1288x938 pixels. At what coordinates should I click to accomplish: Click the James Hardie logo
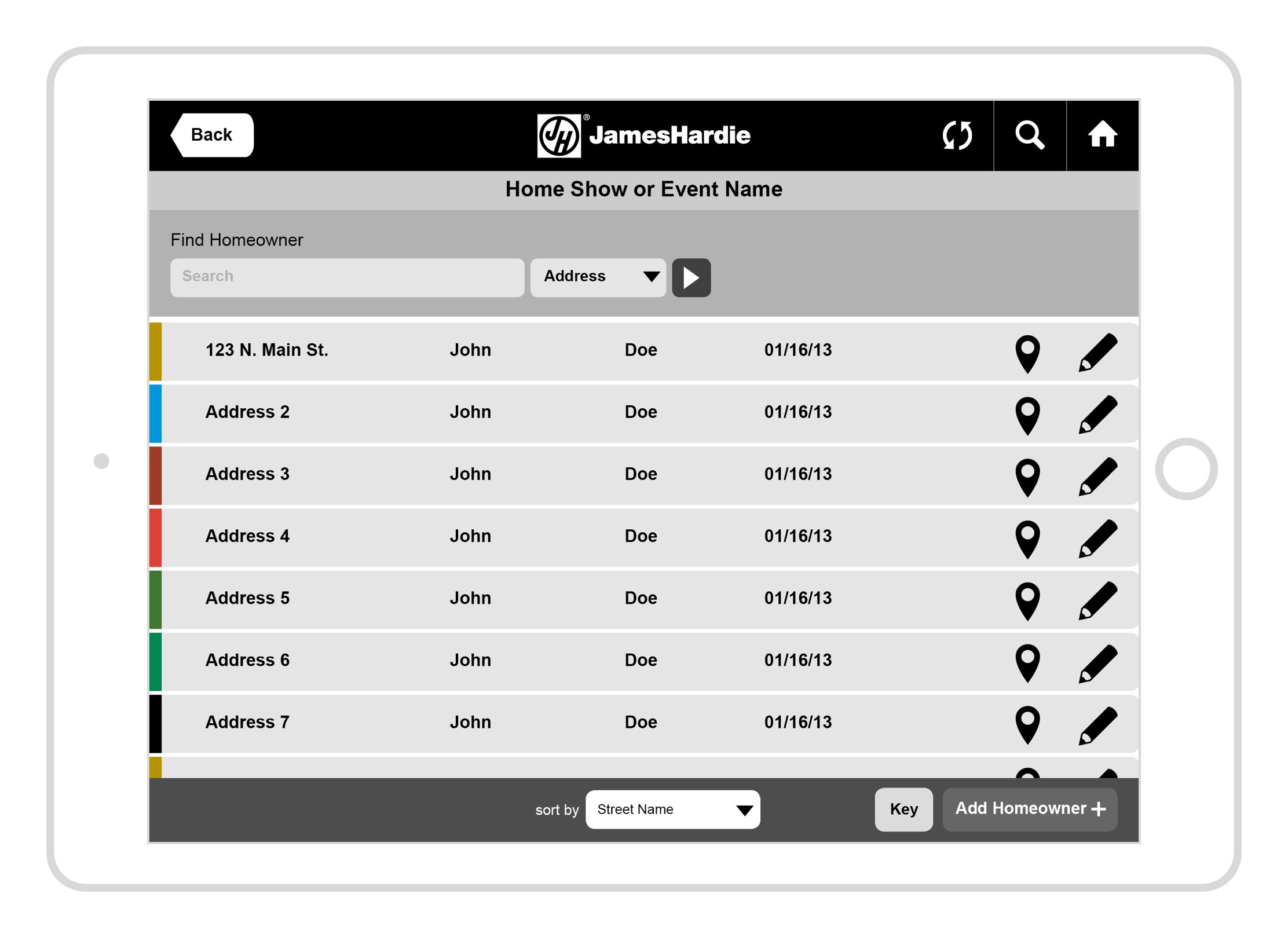click(x=643, y=135)
